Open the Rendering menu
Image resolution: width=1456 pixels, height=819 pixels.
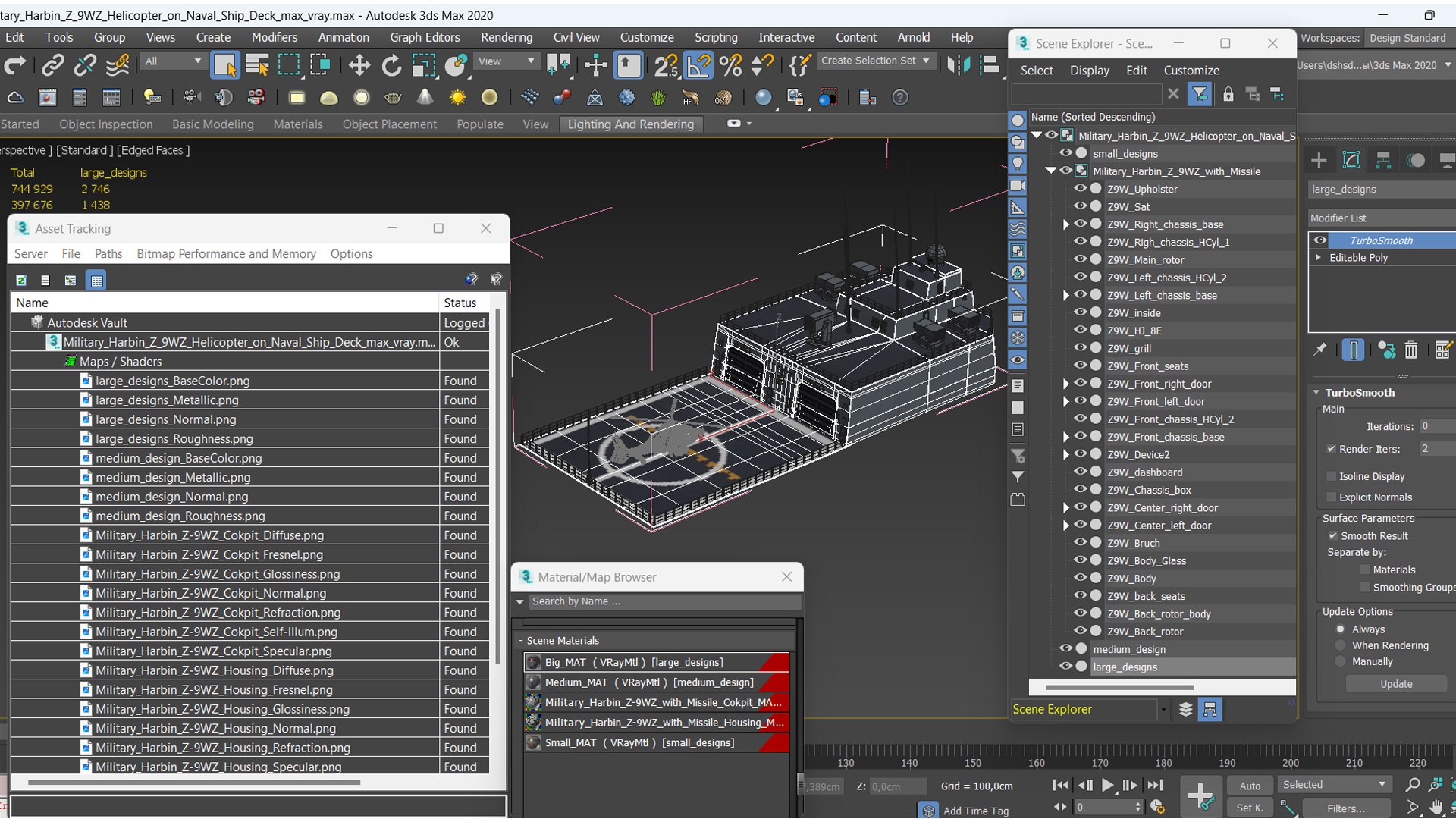point(506,37)
